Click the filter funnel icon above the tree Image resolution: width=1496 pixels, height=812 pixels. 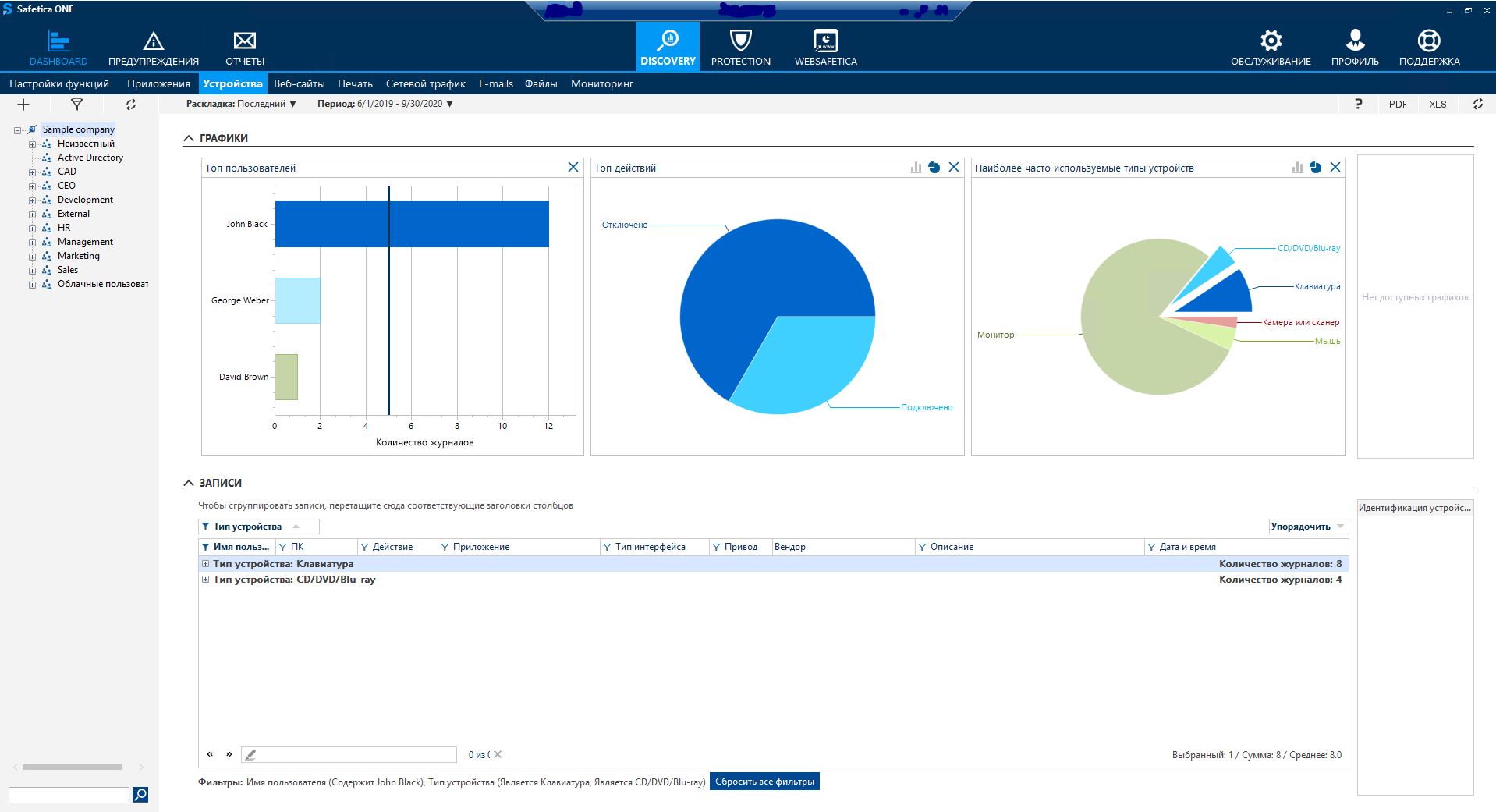(76, 105)
